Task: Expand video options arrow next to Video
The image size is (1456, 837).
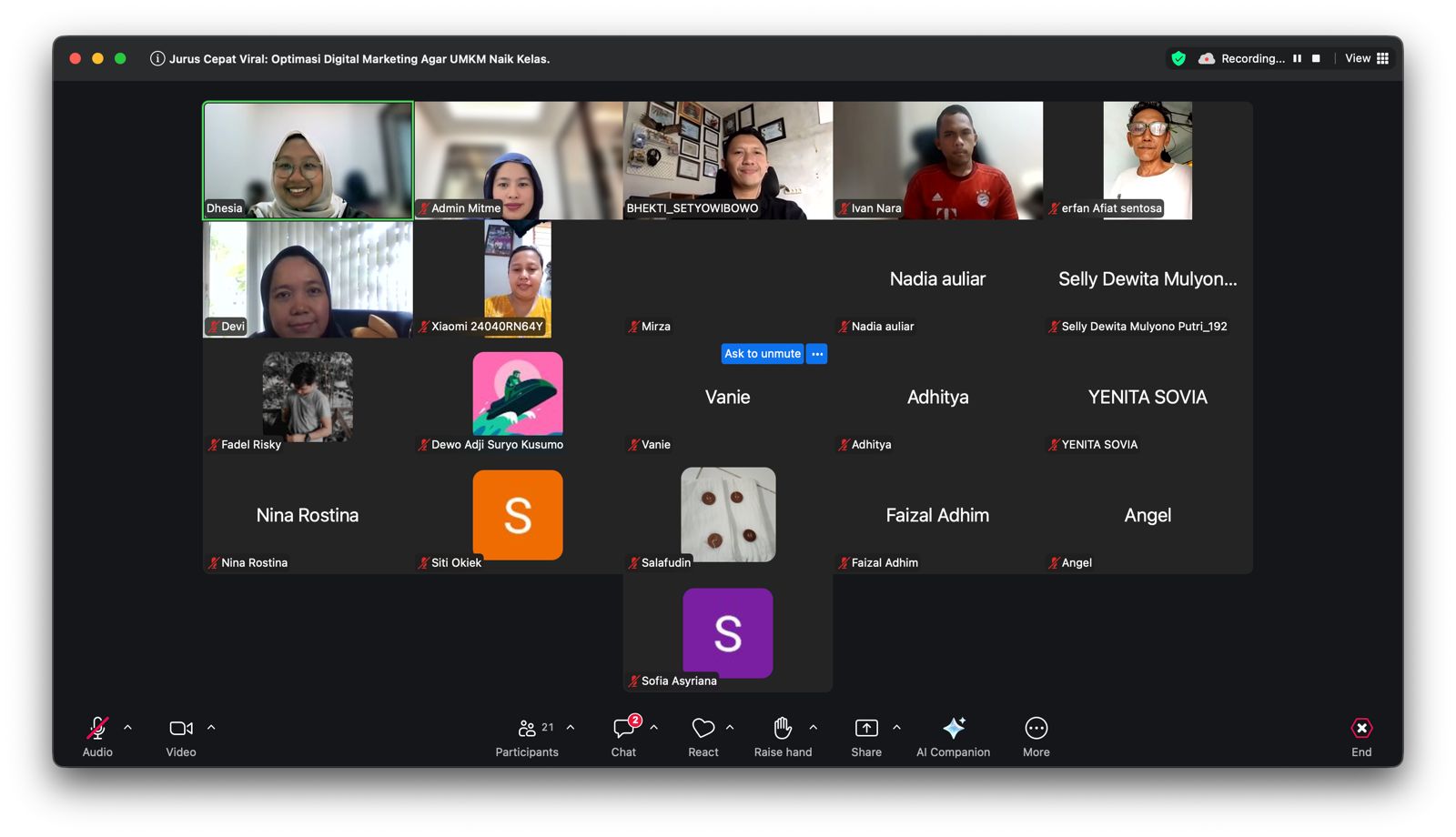Action: point(211,728)
